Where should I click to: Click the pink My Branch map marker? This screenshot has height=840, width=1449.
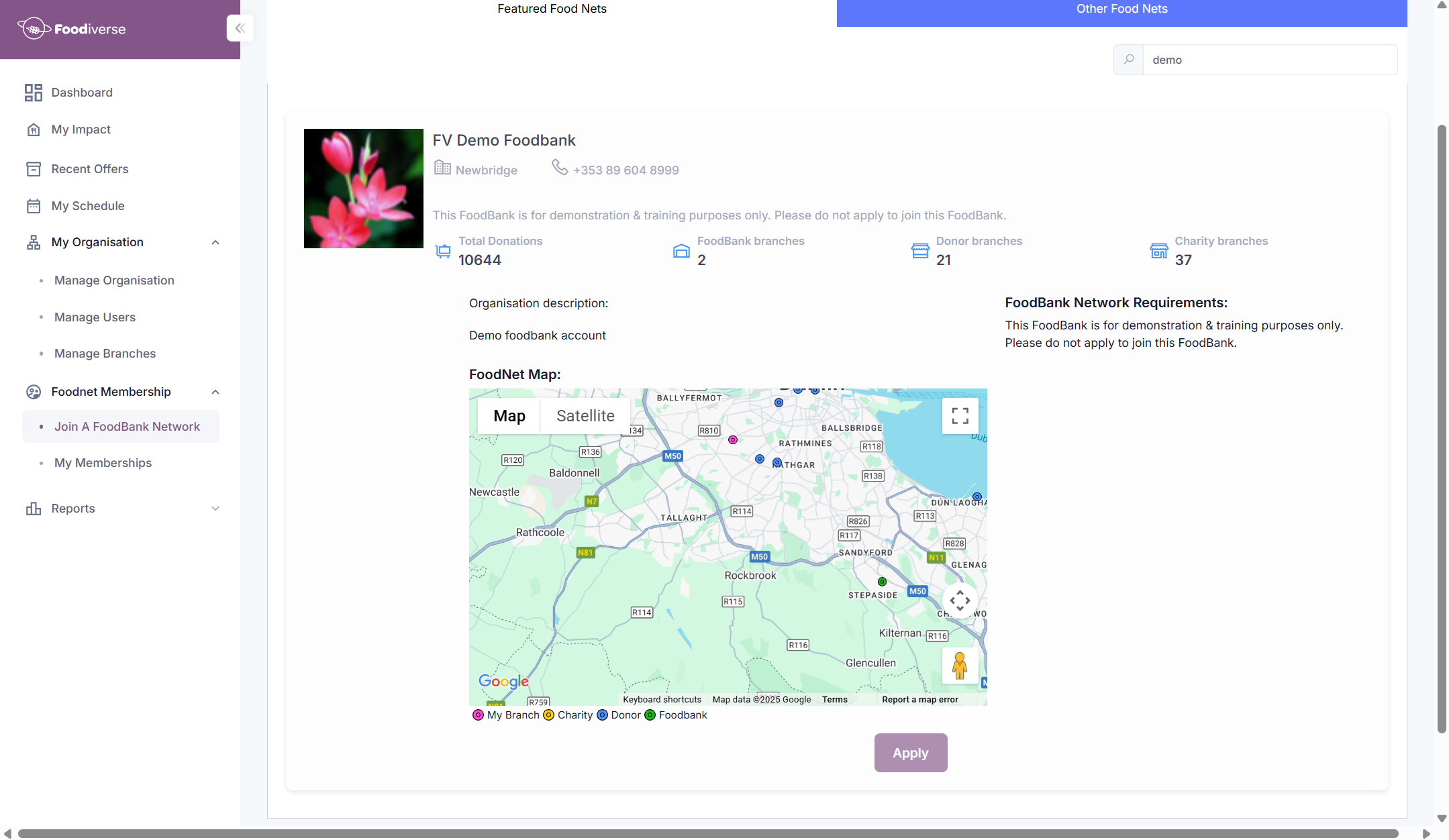(733, 440)
